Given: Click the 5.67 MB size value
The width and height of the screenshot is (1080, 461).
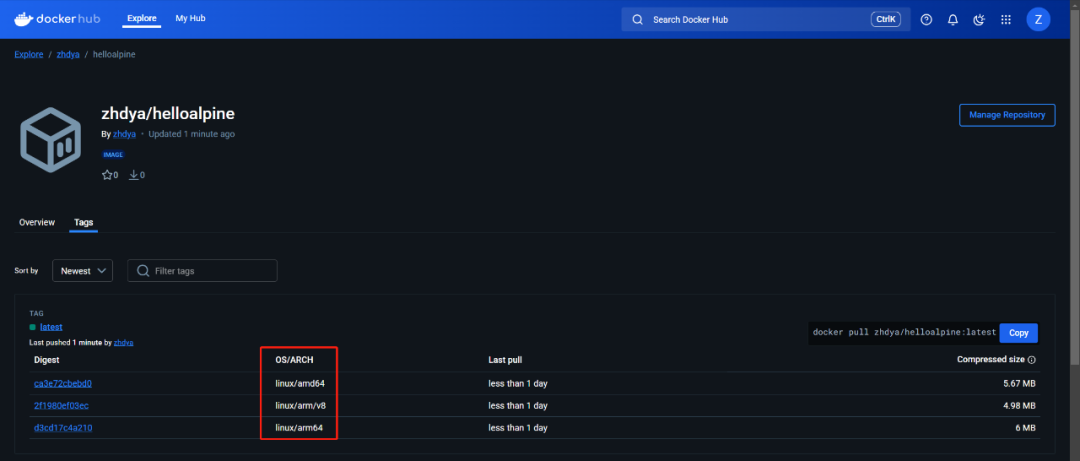Looking at the screenshot, I should (1019, 383).
